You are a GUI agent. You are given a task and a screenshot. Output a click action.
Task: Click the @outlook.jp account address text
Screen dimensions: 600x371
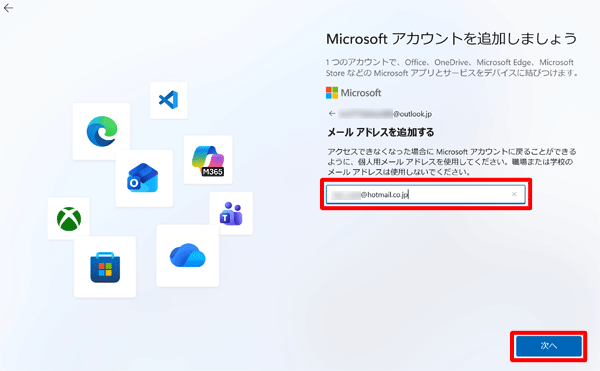coord(385,114)
